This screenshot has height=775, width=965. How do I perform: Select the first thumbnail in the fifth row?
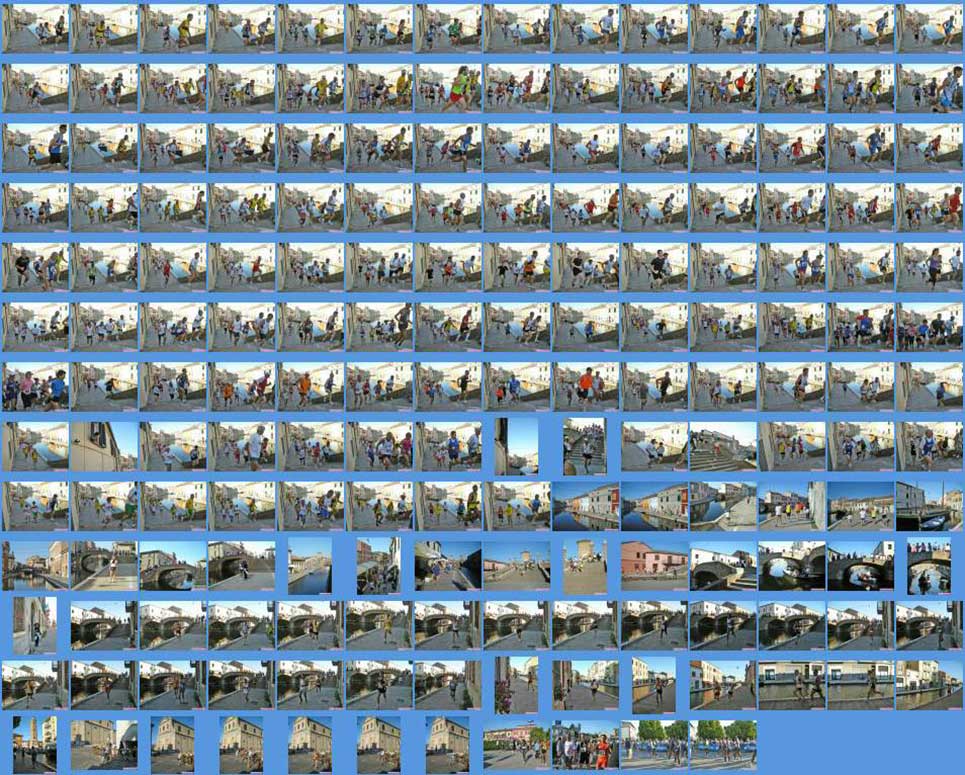[36, 267]
